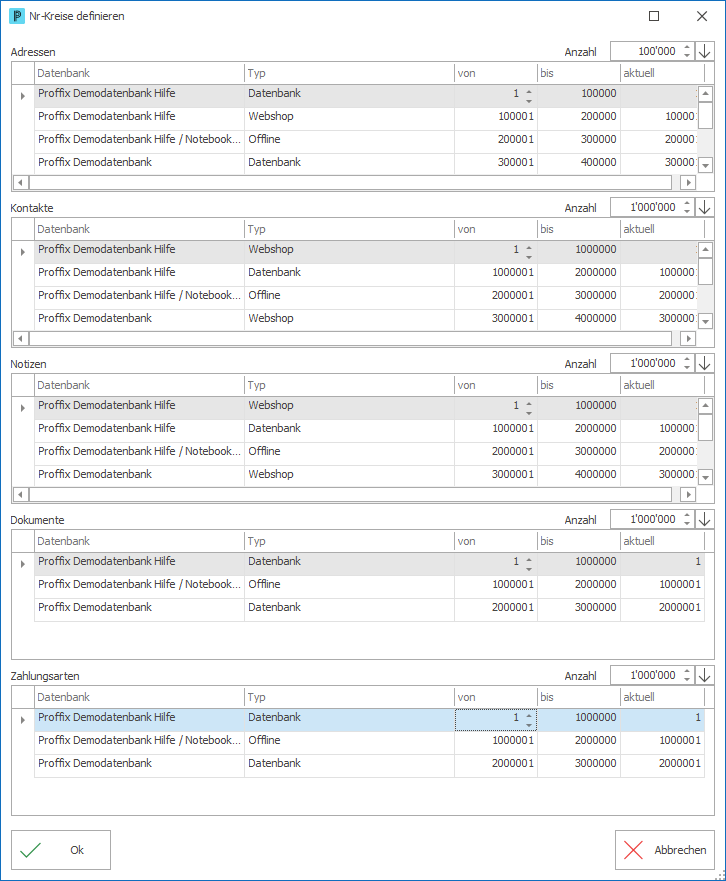Click the scroll right arrow in Adressen grid
This screenshot has width=726, height=881.
point(688,183)
